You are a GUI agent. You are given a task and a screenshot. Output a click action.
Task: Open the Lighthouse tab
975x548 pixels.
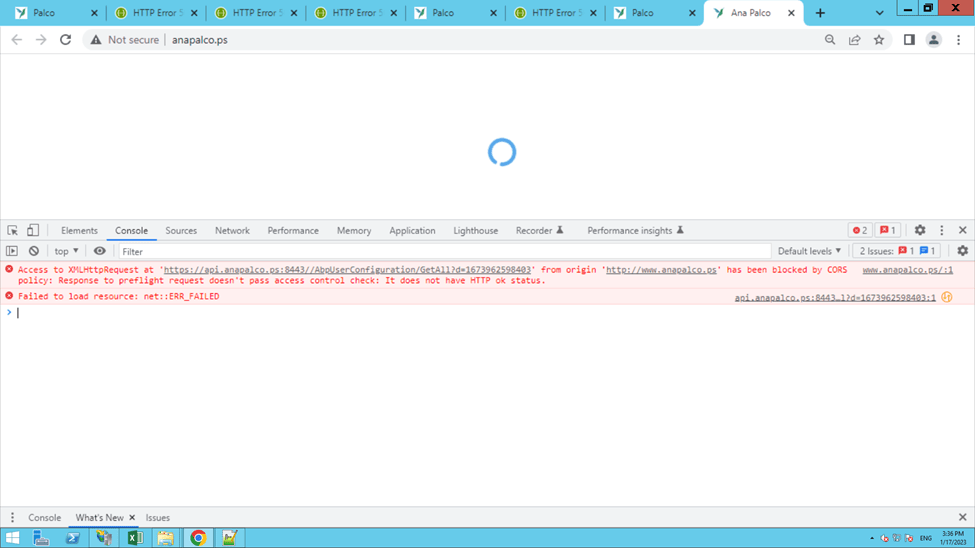pos(475,230)
